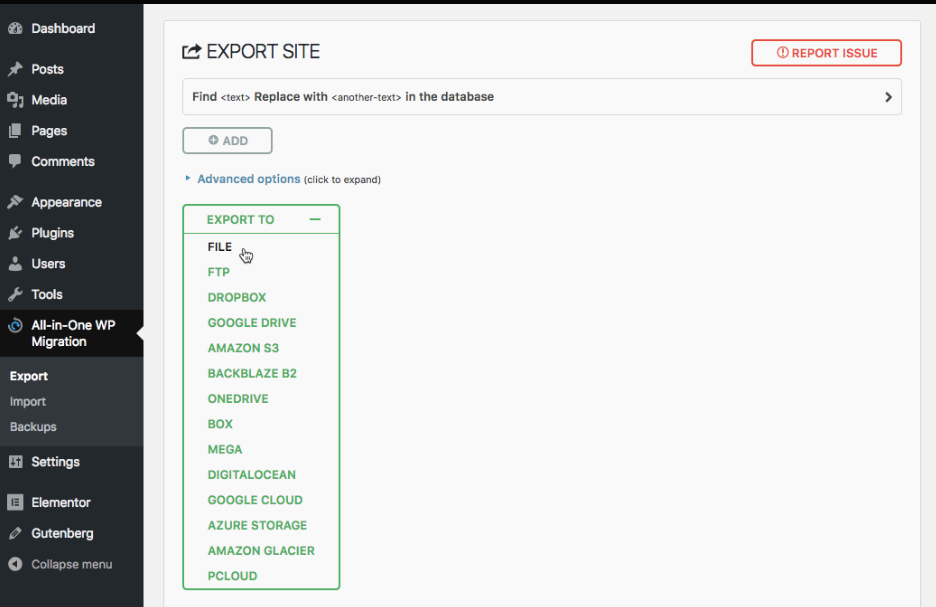The height and width of the screenshot is (607, 936).
Task: Click the Media library icon
Action: point(16,100)
